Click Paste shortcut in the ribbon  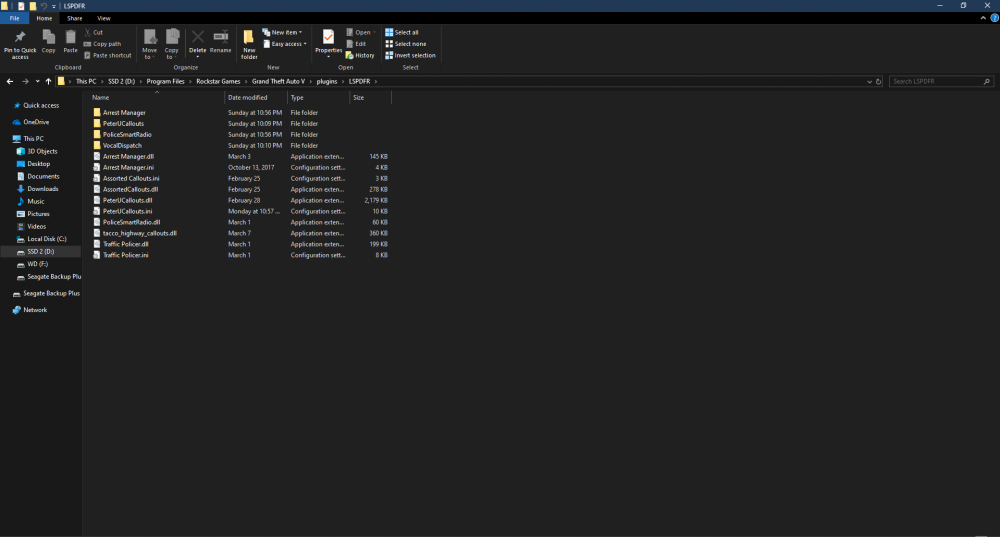coord(107,55)
